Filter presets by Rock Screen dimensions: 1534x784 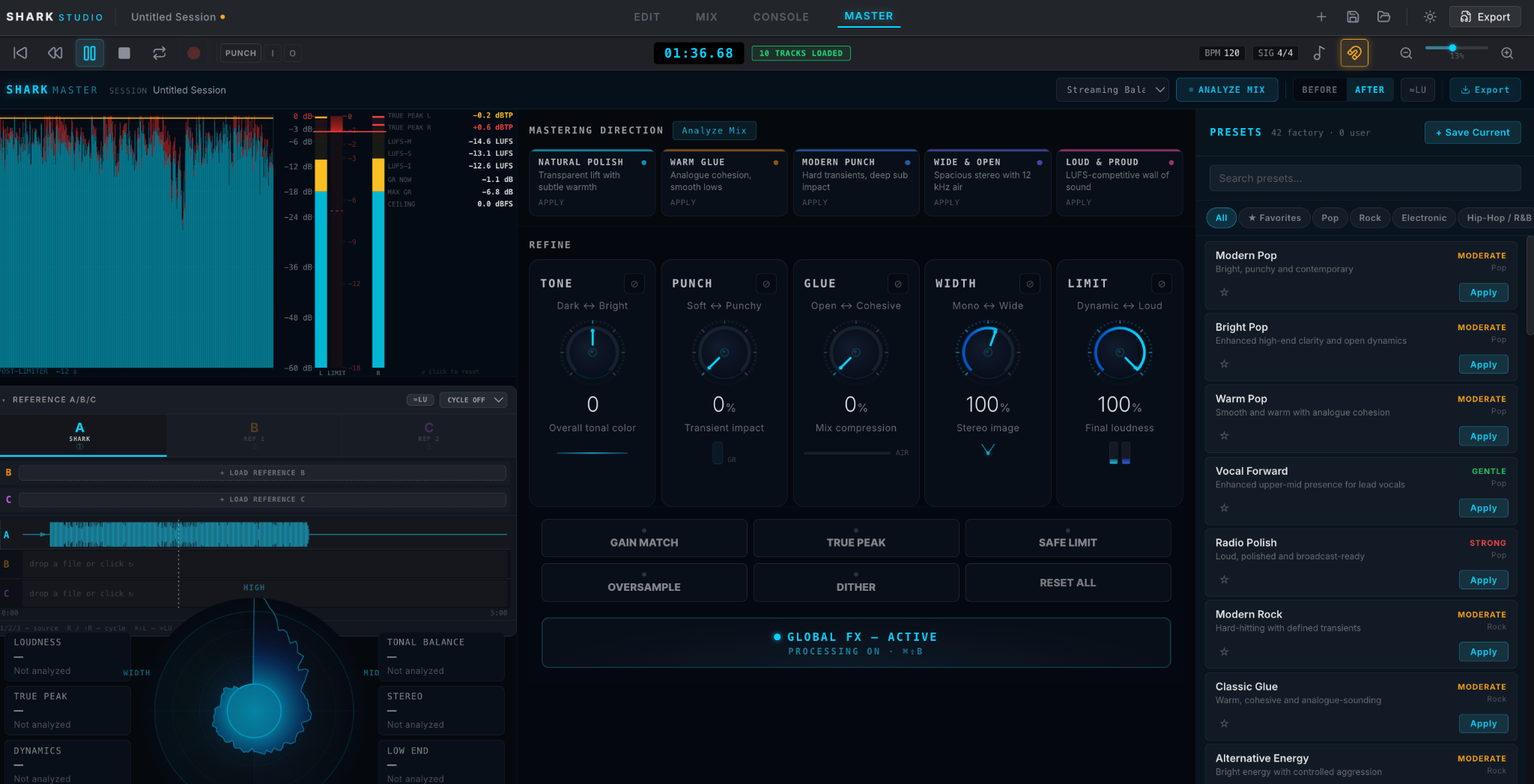[x=1369, y=218]
